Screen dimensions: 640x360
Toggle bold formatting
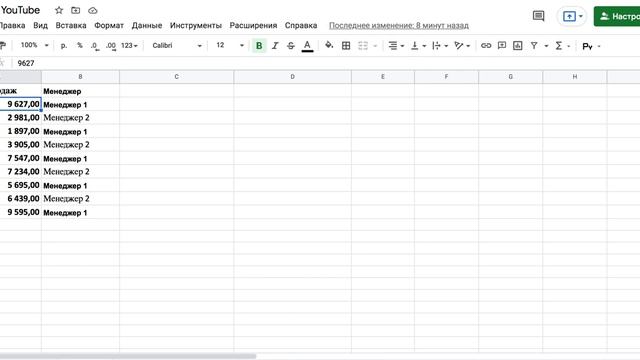[259, 46]
